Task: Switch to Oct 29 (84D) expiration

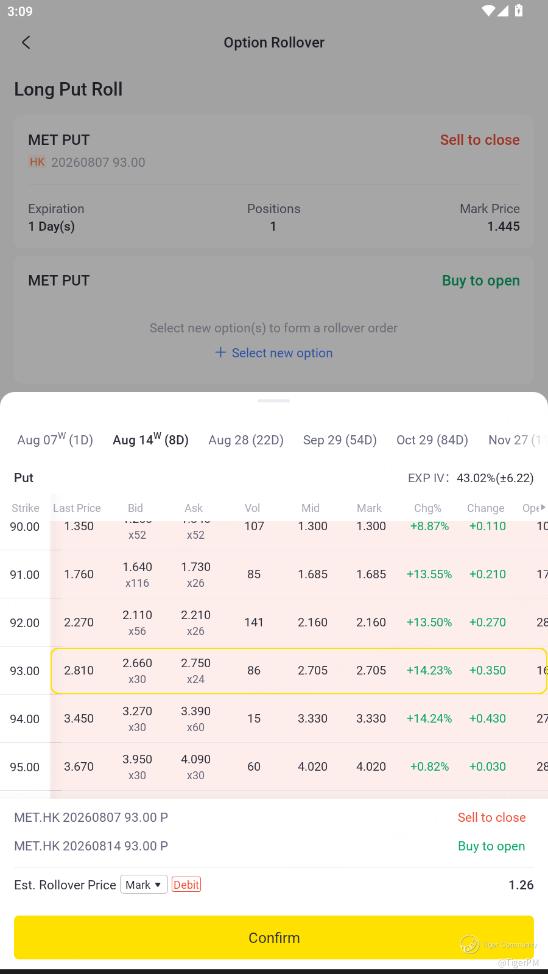Action: point(432,440)
